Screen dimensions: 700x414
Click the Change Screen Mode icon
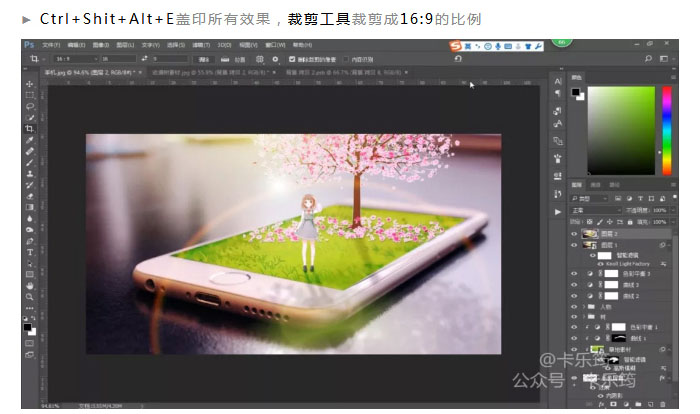(x=30, y=355)
